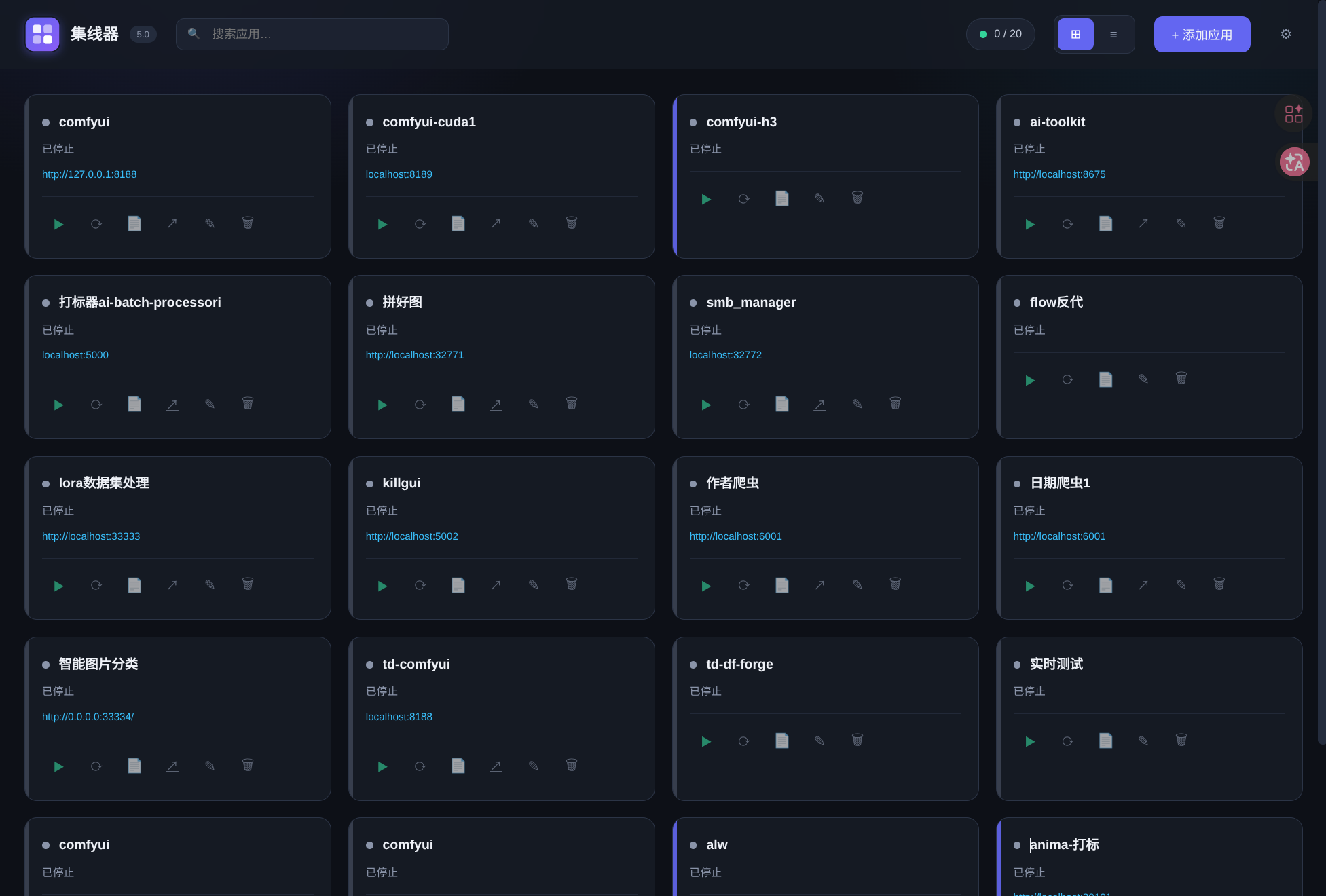Click the open-in-browser arrow on 拼好图 card
The height and width of the screenshot is (896, 1326).
(496, 405)
